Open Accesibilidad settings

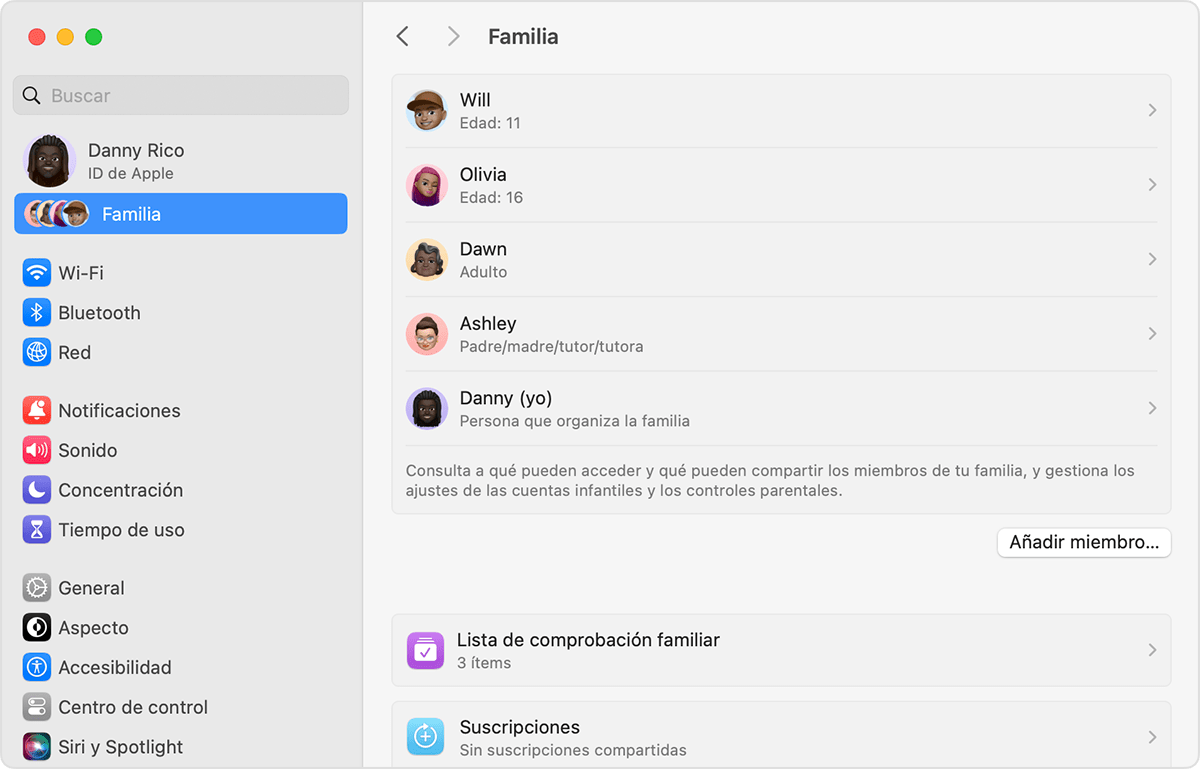tap(36, 667)
